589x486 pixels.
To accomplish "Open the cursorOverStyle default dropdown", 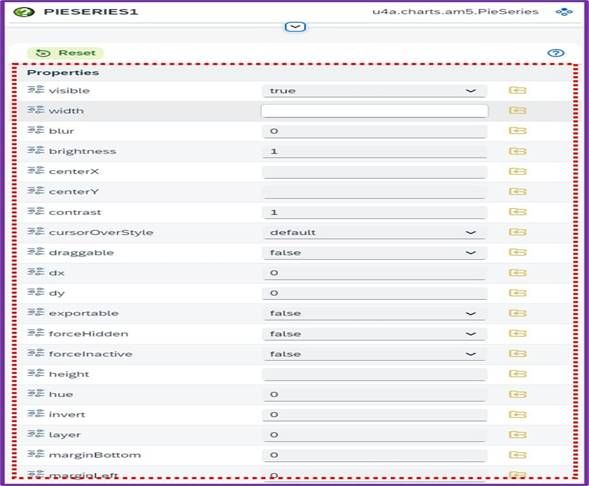I will pos(375,232).
